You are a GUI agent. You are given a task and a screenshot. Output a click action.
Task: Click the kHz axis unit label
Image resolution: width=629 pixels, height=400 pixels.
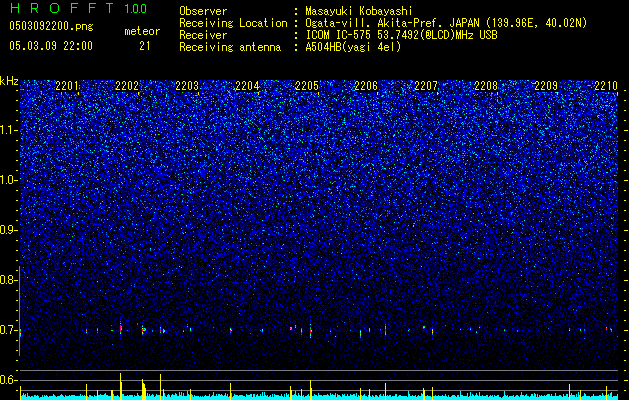[9, 81]
